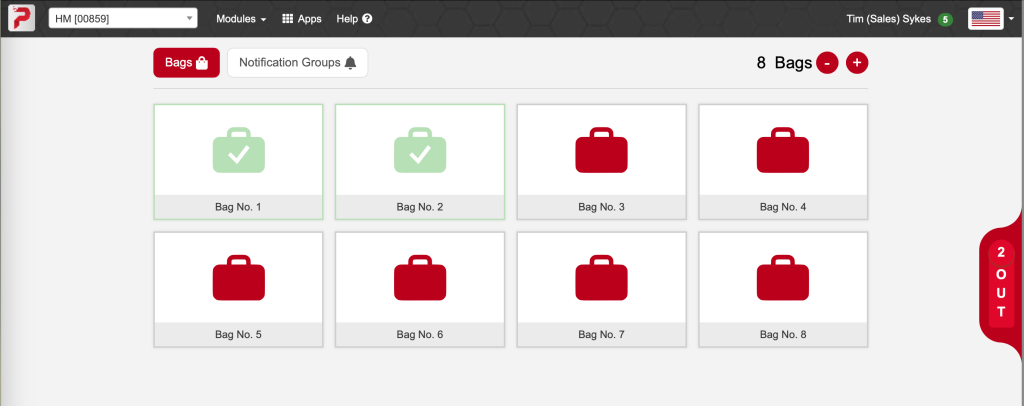
Task: Click the red P logo icon
Action: [21, 18]
